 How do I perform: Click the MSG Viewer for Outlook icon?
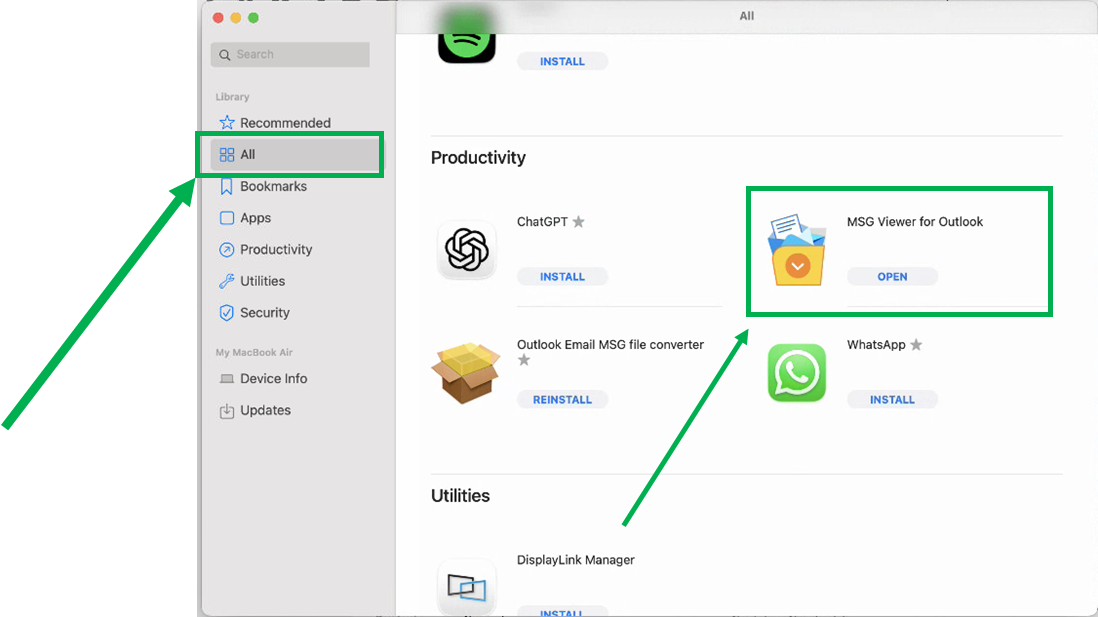[797, 250]
